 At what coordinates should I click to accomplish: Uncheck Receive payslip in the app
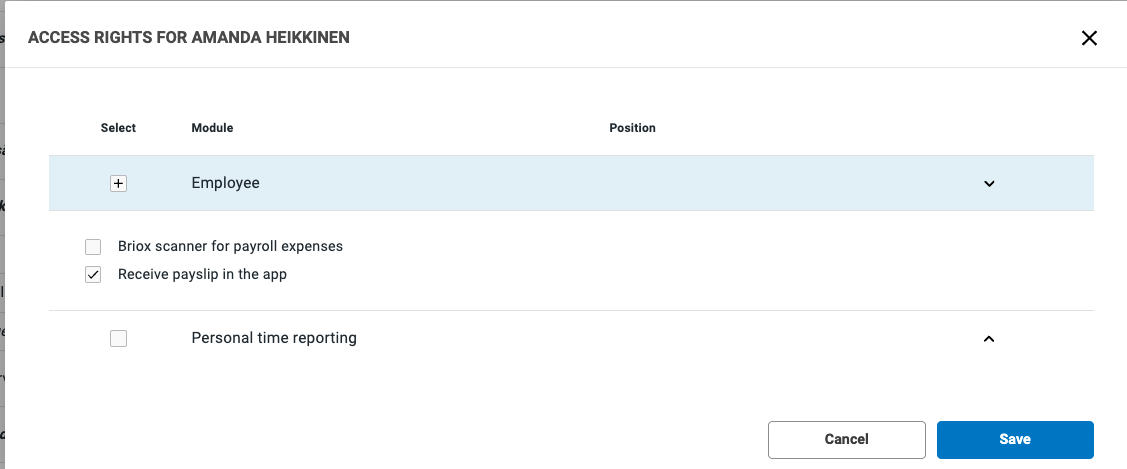tap(93, 275)
